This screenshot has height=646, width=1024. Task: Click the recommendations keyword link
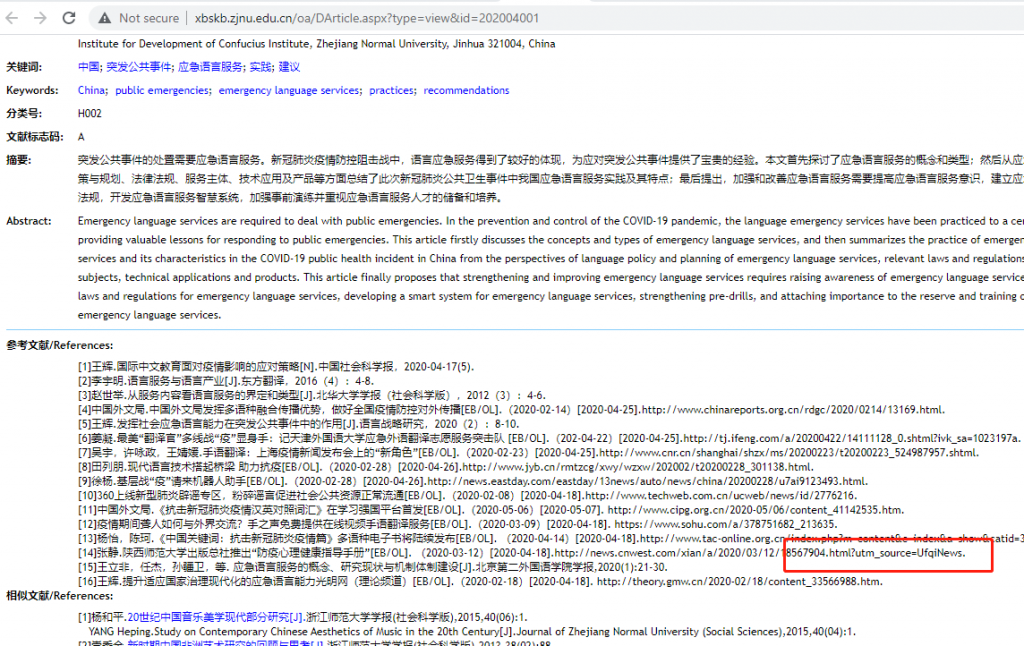pos(466,90)
